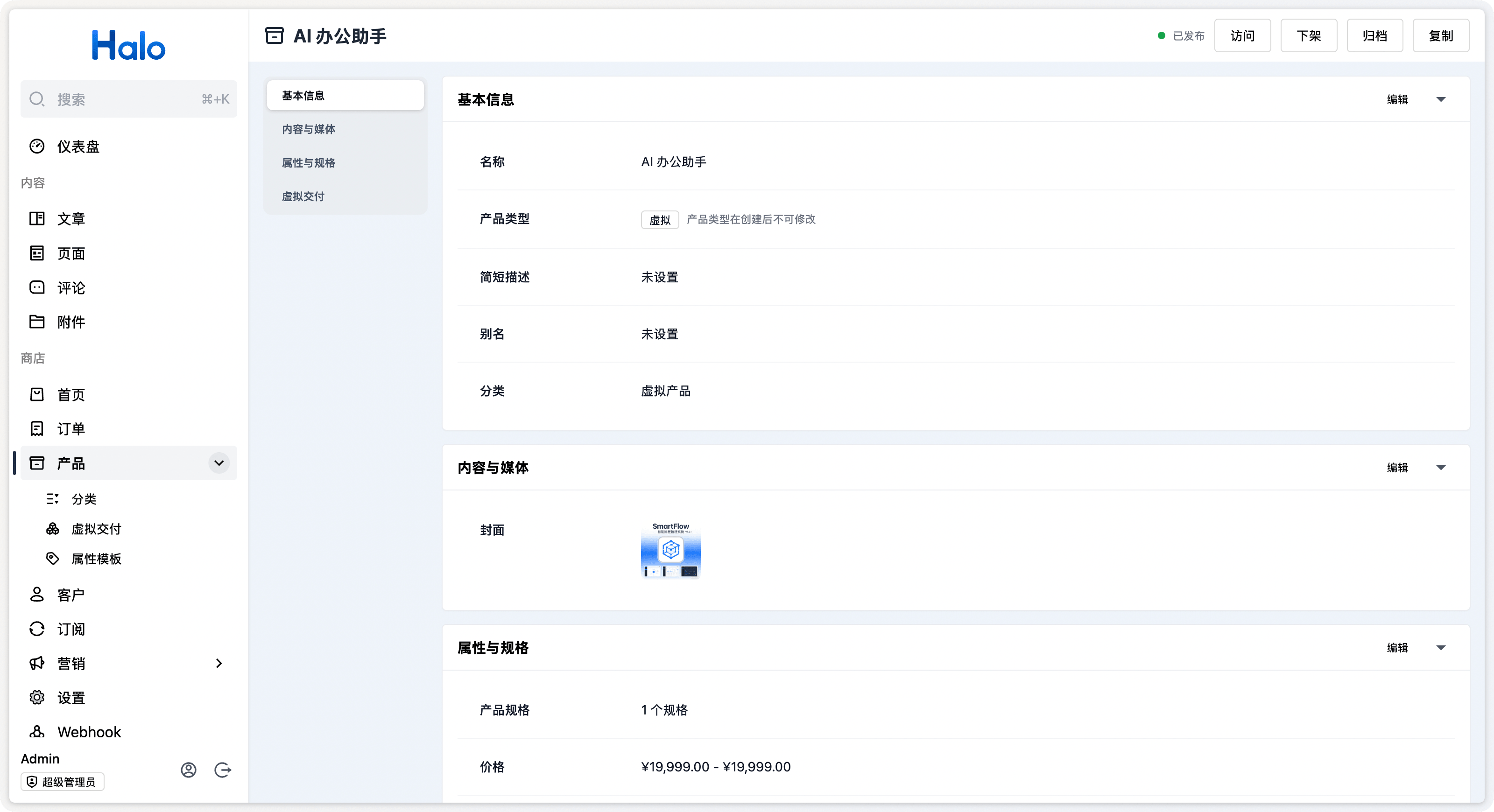Viewport: 1494px width, 812px height.
Task: Click the 附件 folder icon
Action: click(37, 322)
